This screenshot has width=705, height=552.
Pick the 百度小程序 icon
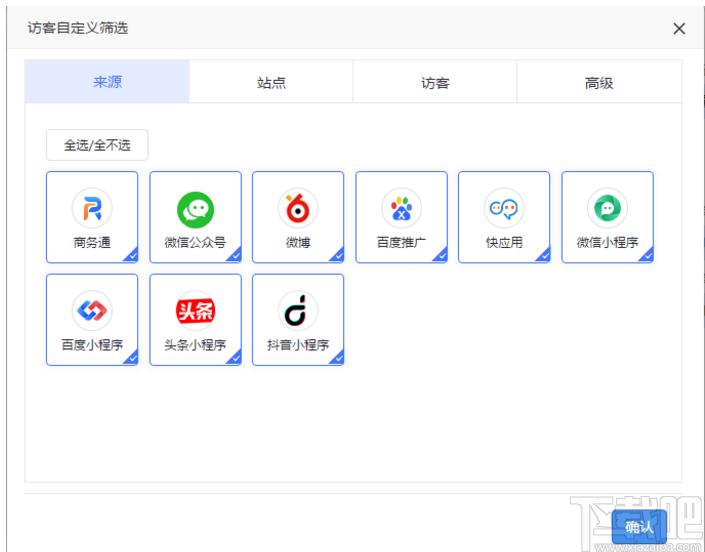(92, 311)
